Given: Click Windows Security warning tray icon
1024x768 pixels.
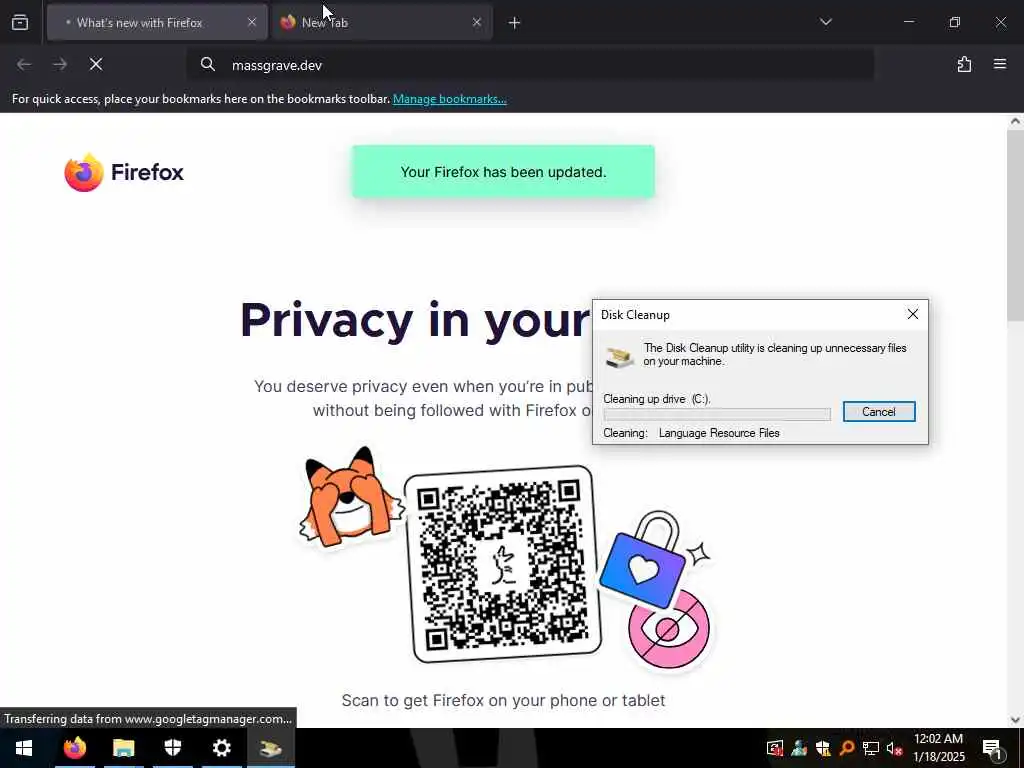Looking at the screenshot, I should click(x=823, y=748).
